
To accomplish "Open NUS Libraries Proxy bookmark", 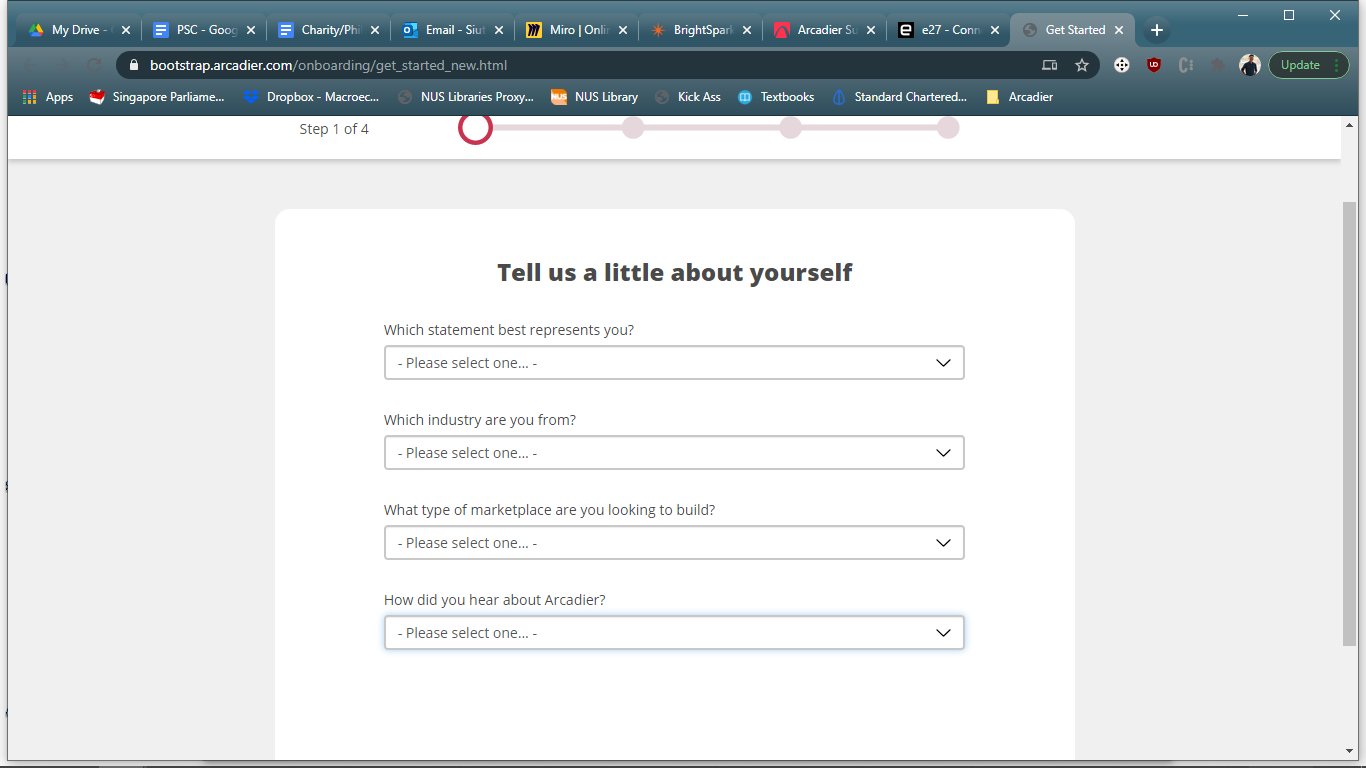I will pyautogui.click(x=466, y=97).
